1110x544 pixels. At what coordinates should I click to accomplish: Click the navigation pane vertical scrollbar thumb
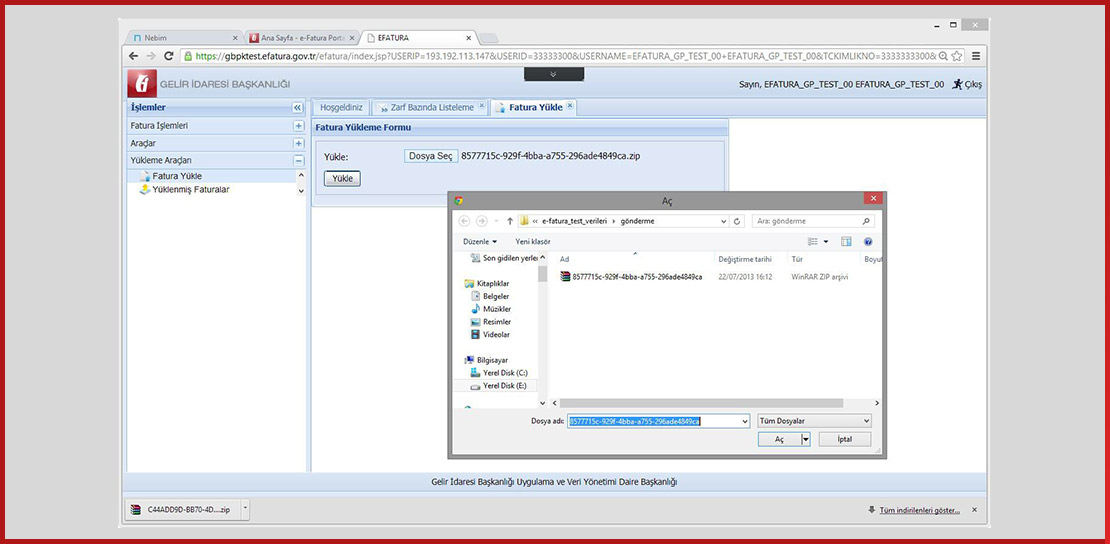543,275
